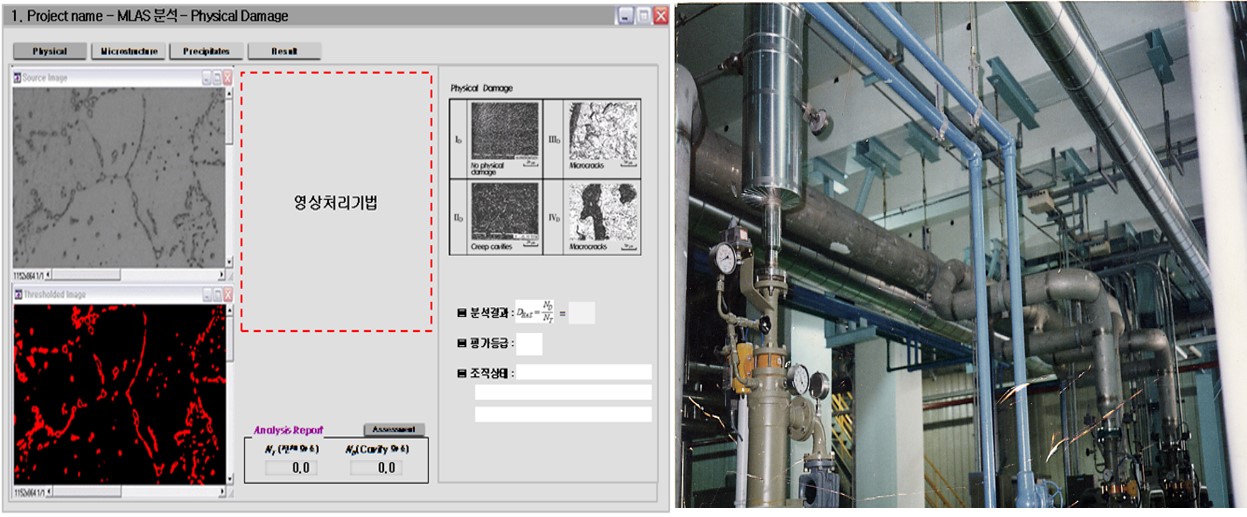Image resolution: width=1247 pixels, height=517 pixels.
Task: Click the Thresholded Image vertical scrollbar thumb
Action: point(230,339)
